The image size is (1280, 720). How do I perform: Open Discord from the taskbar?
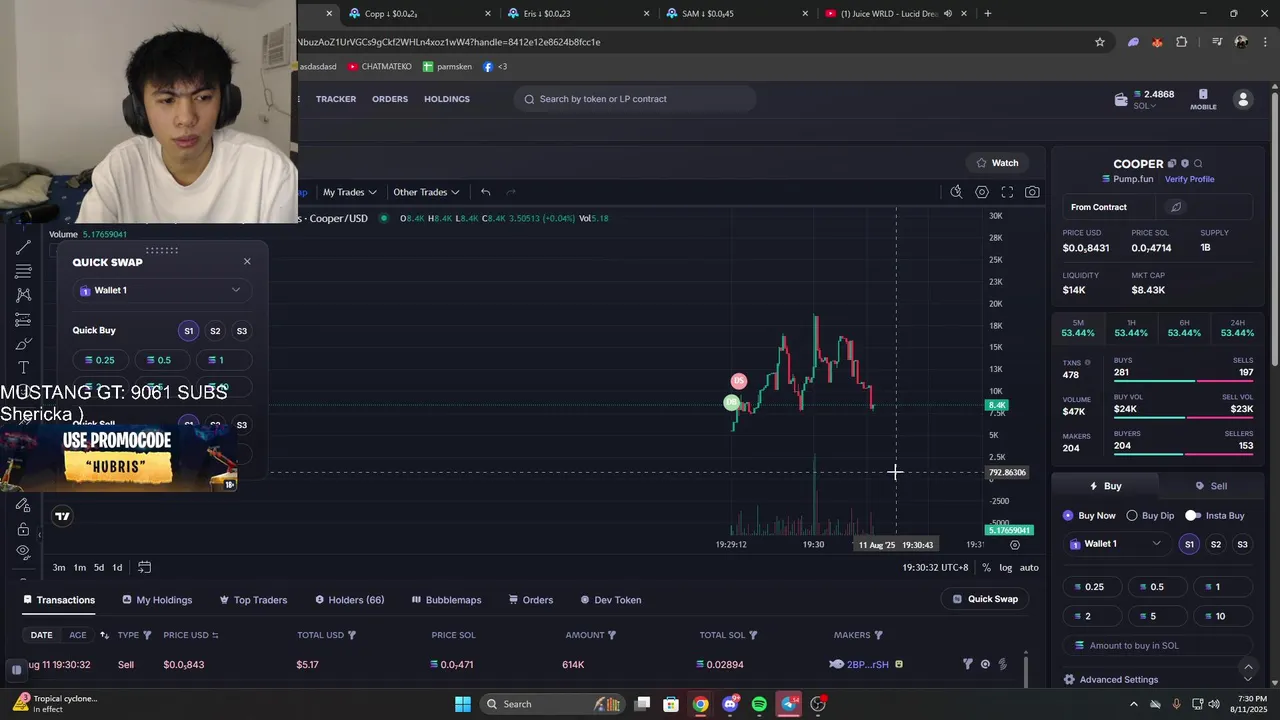730,704
